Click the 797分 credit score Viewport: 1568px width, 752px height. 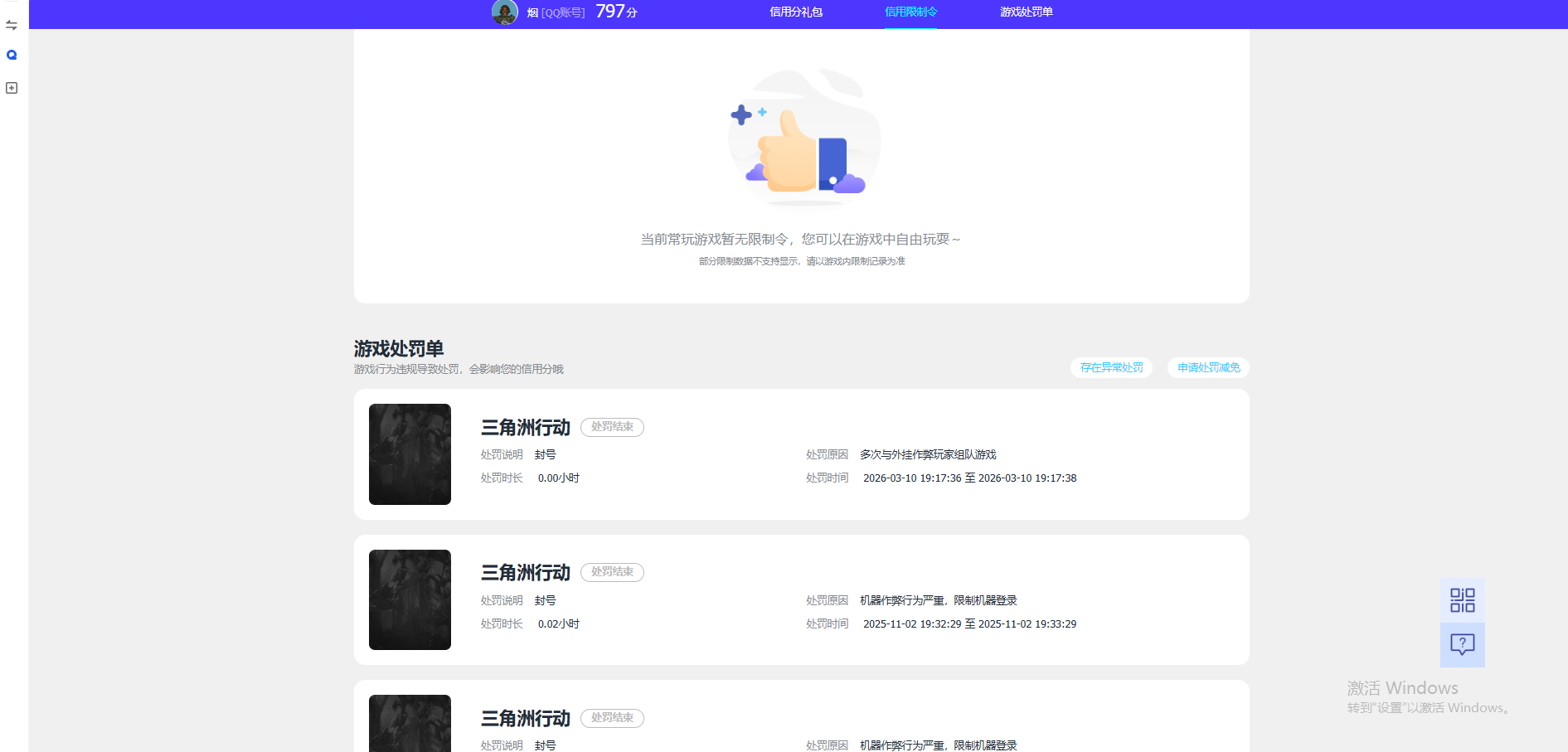click(616, 12)
